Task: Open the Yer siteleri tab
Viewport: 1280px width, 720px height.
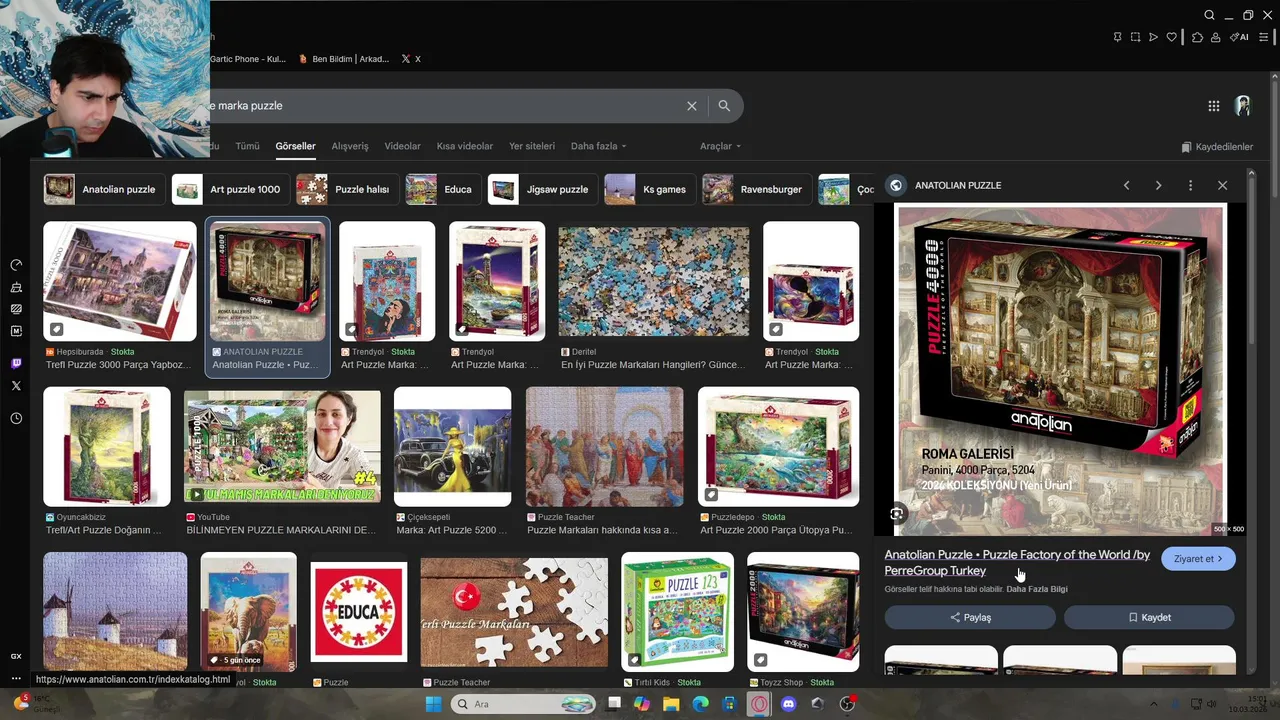Action: 532,146
